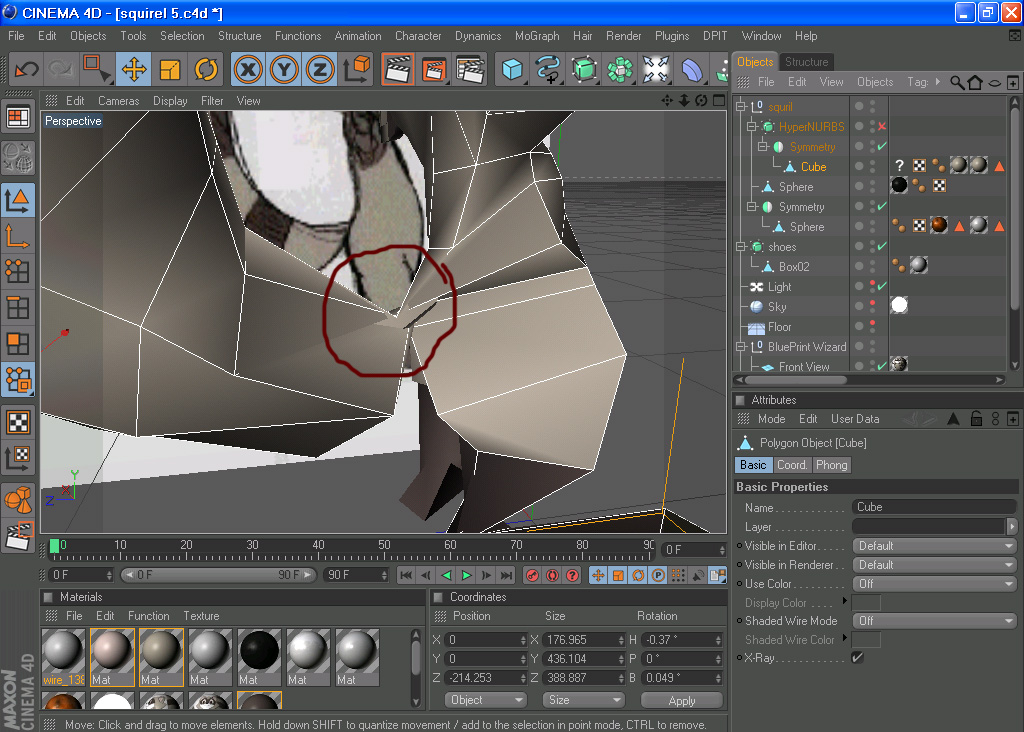1024x732 pixels.
Task: Select the Use Model tool in left sidebar
Action: [x=18, y=200]
